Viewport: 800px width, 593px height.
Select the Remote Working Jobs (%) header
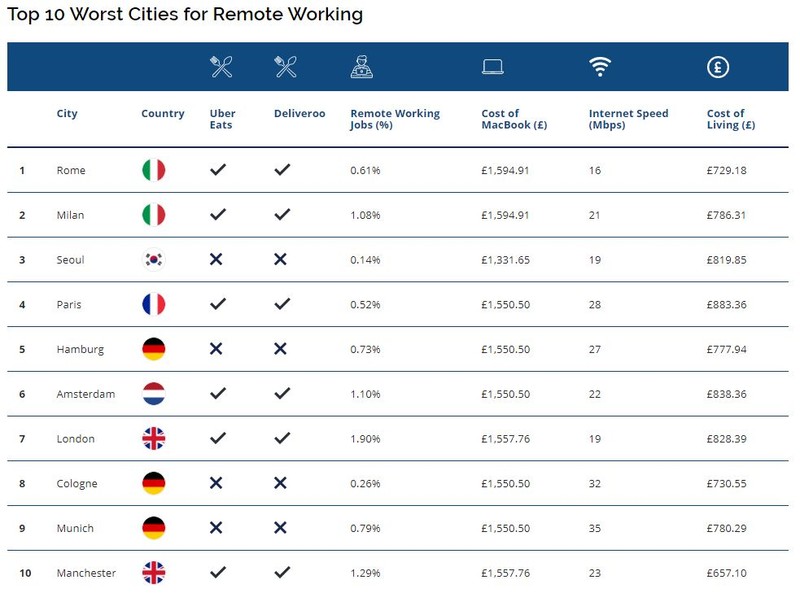pyautogui.click(x=395, y=119)
